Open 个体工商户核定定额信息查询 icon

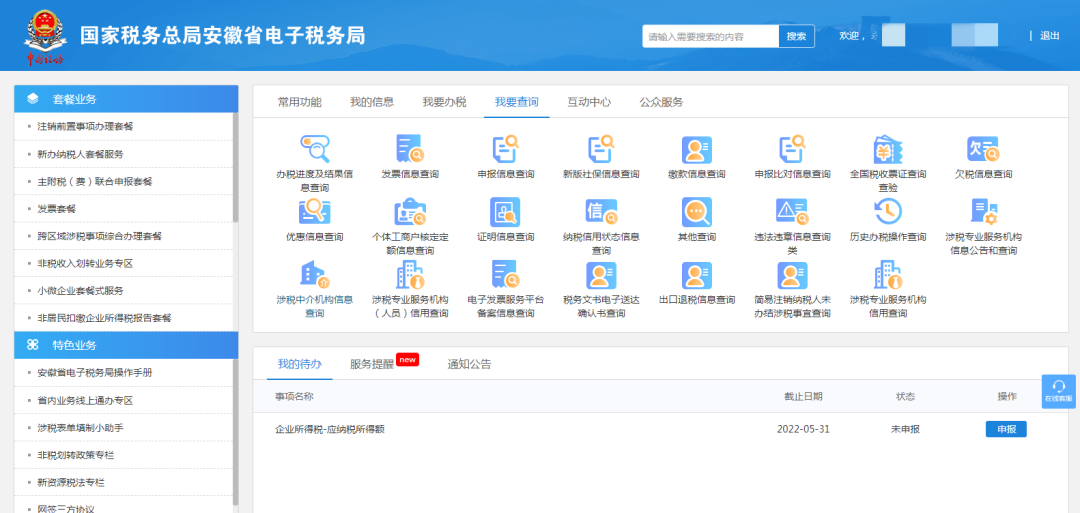(x=410, y=212)
